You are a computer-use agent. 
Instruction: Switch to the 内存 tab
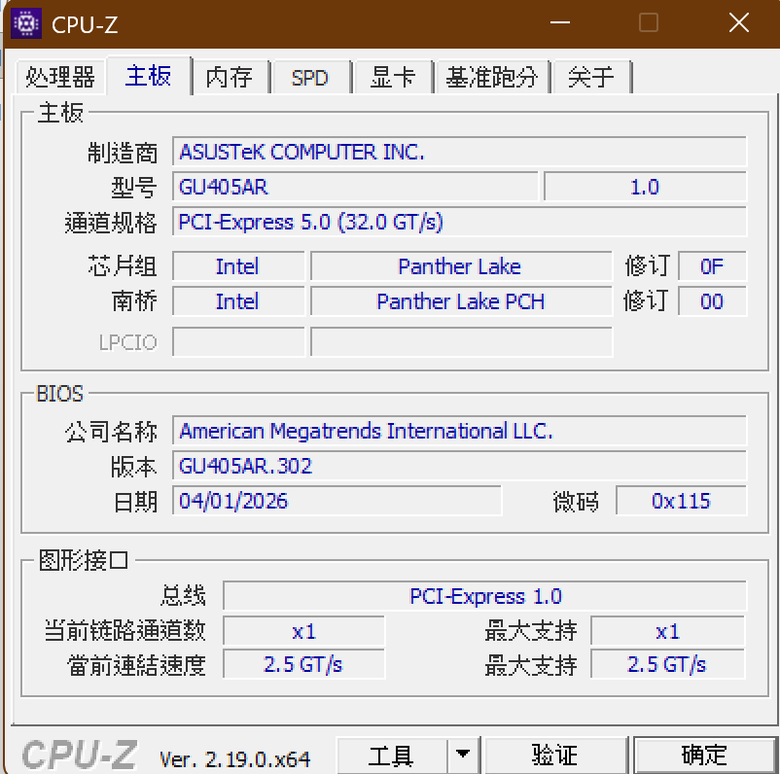coord(229,78)
